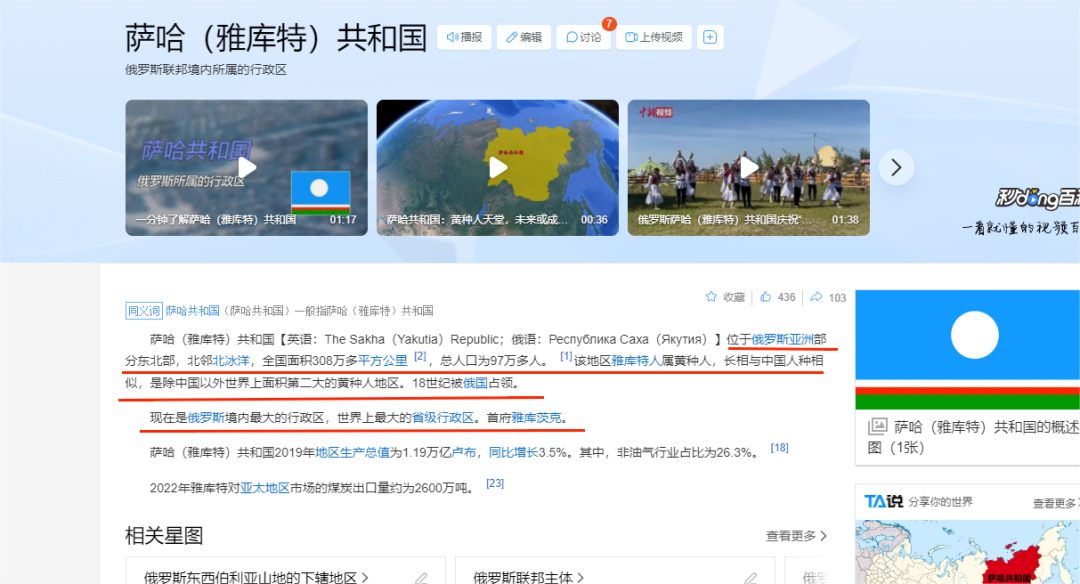
Task: Open the 俄罗斯亚洲 link
Action: [782, 339]
